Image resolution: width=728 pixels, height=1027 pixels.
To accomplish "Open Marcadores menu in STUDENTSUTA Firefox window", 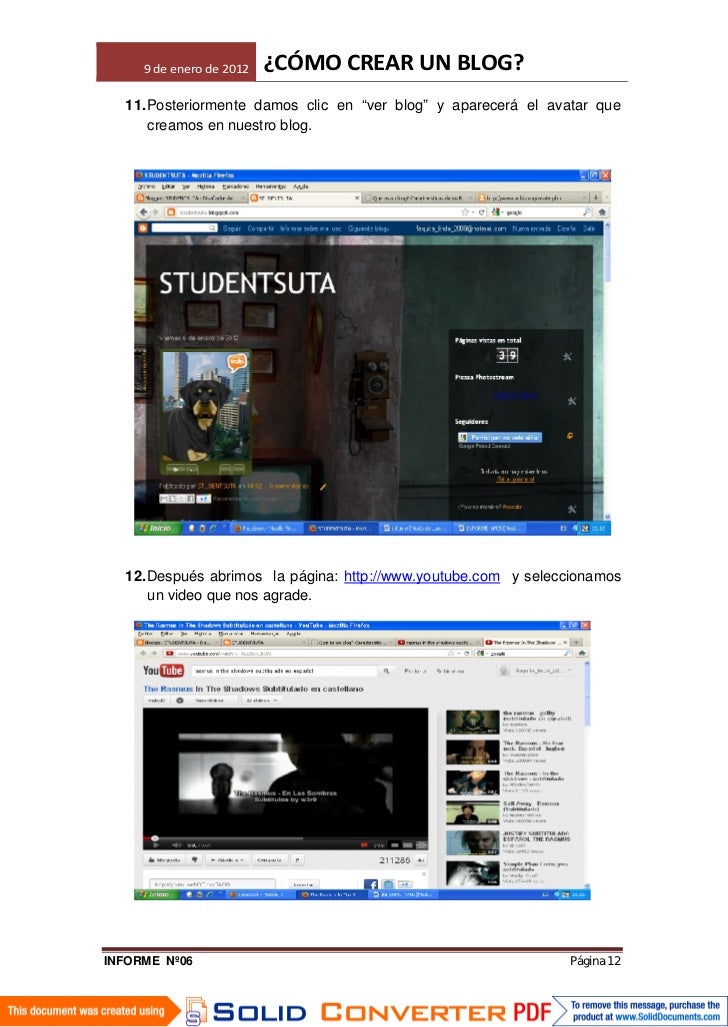I will 236,187.
